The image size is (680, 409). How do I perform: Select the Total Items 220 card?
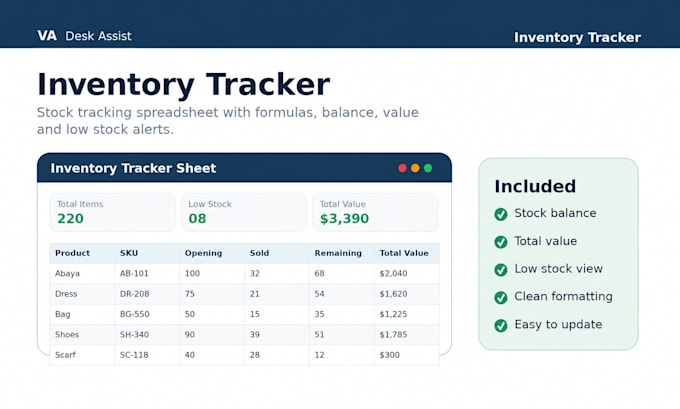pyautogui.click(x=113, y=212)
